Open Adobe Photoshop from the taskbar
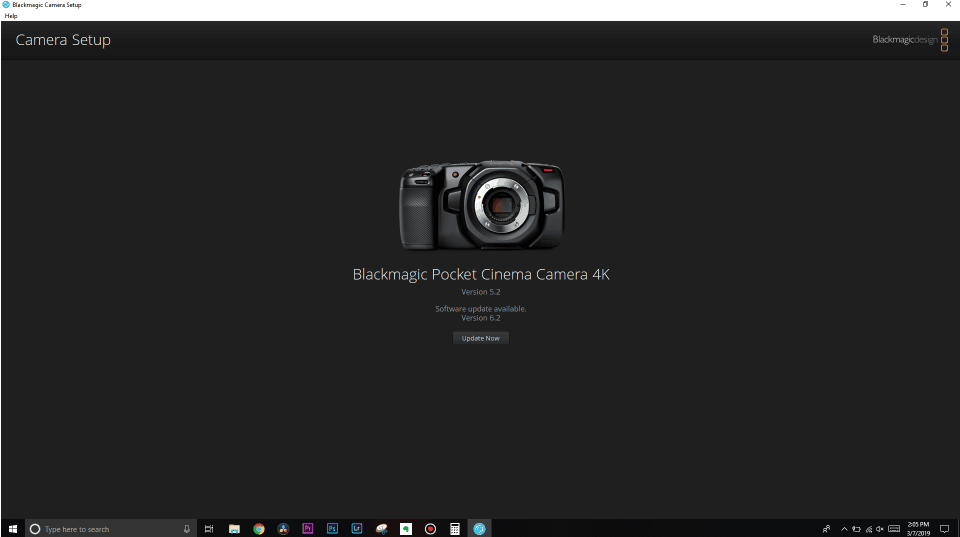This screenshot has width=960, height=537. point(332,528)
